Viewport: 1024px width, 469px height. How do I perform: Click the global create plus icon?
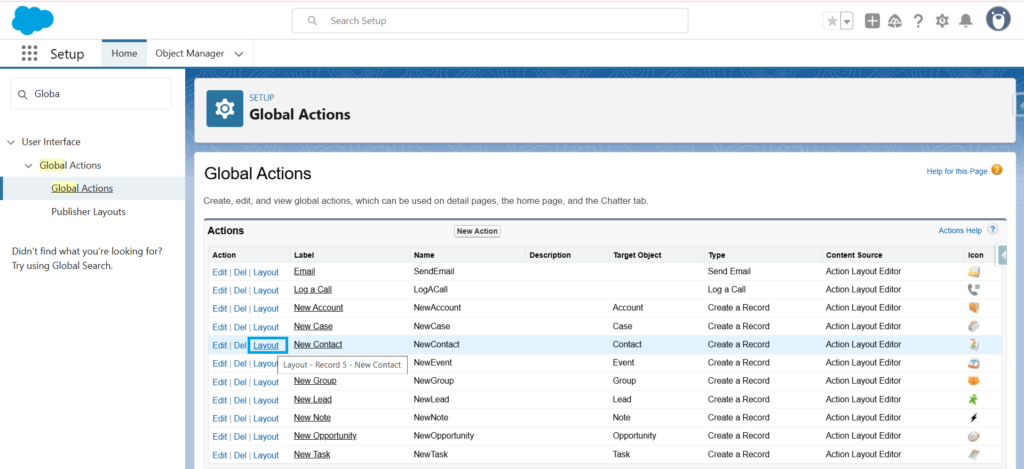pos(872,21)
